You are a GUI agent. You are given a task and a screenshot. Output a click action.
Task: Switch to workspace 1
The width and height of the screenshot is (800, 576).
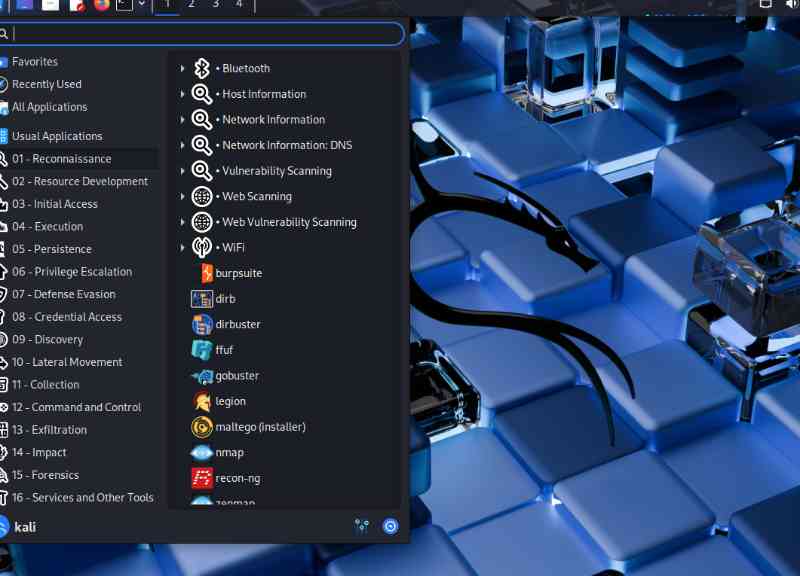coord(167,5)
